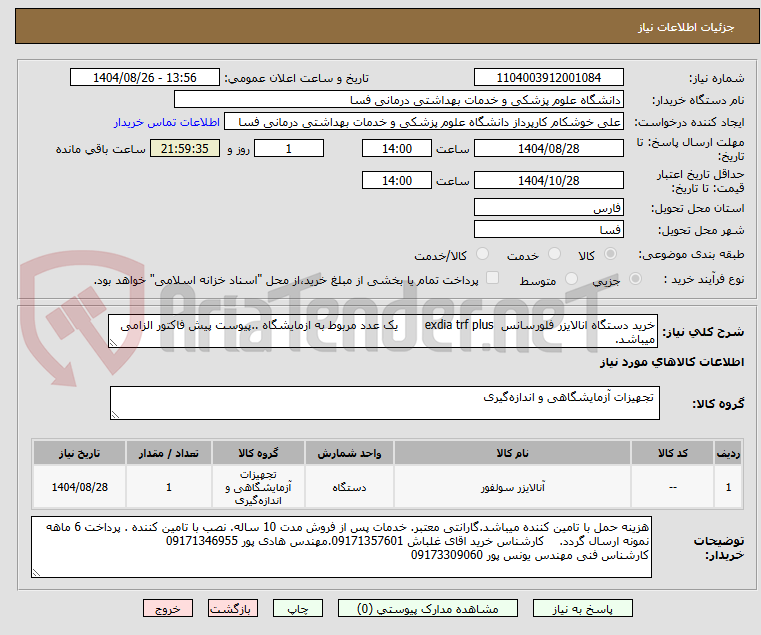This screenshot has height=635, width=761.
Task: Click the شرح کلی نیاز description text area
Action: point(382,331)
